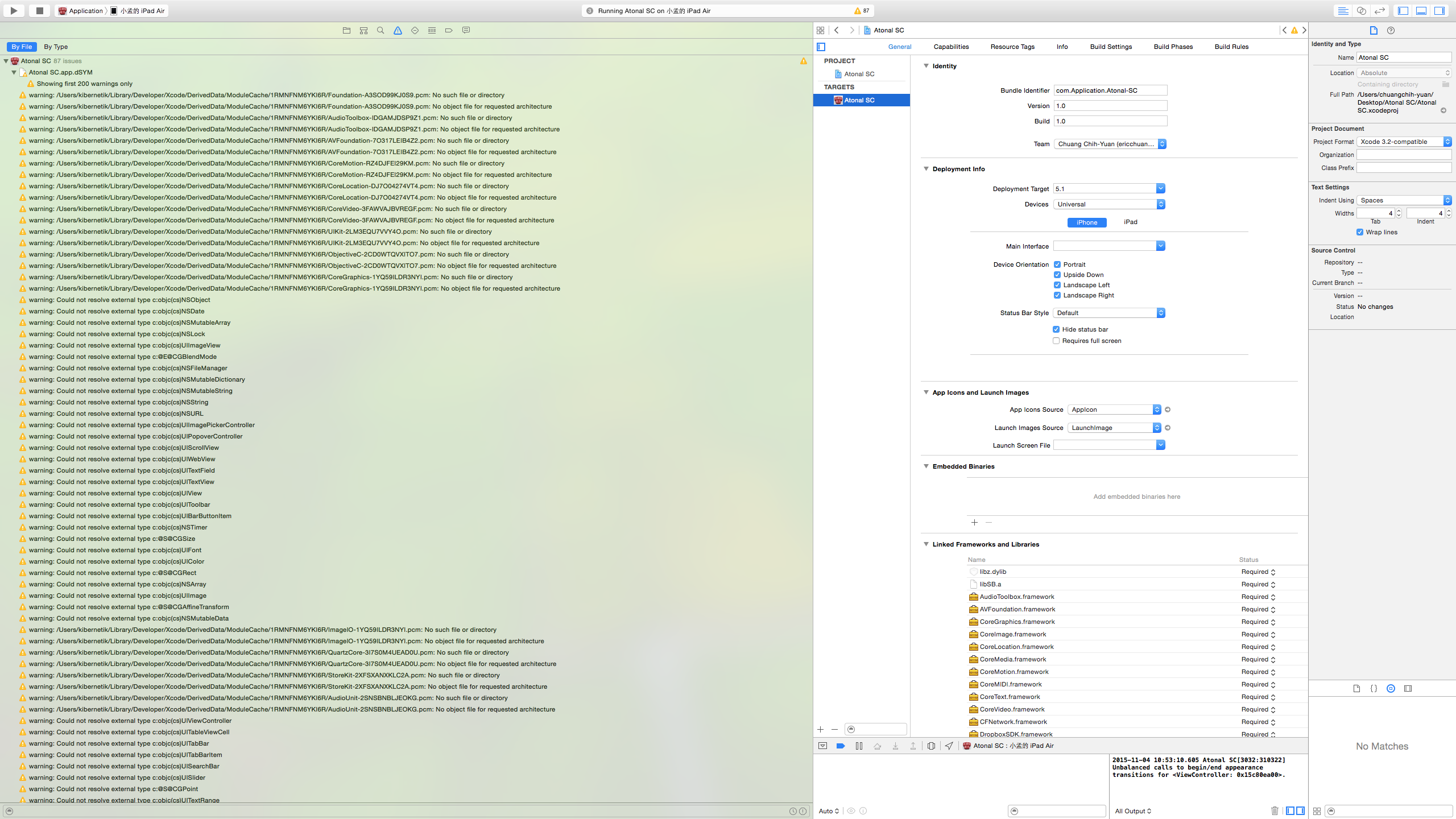The width and height of the screenshot is (1456, 819).
Task: Open the Devices dropdown showing Universal
Action: point(1109,204)
